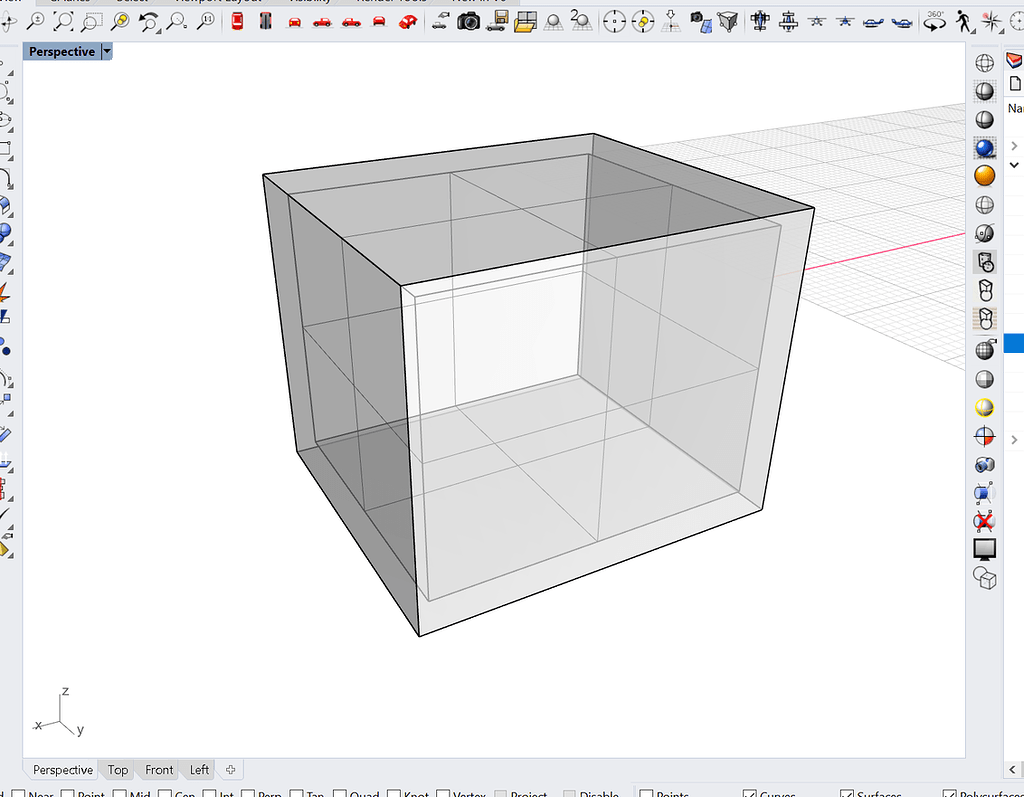Add a new viewport tab with the plus button
The height and width of the screenshot is (797, 1024).
coord(229,770)
